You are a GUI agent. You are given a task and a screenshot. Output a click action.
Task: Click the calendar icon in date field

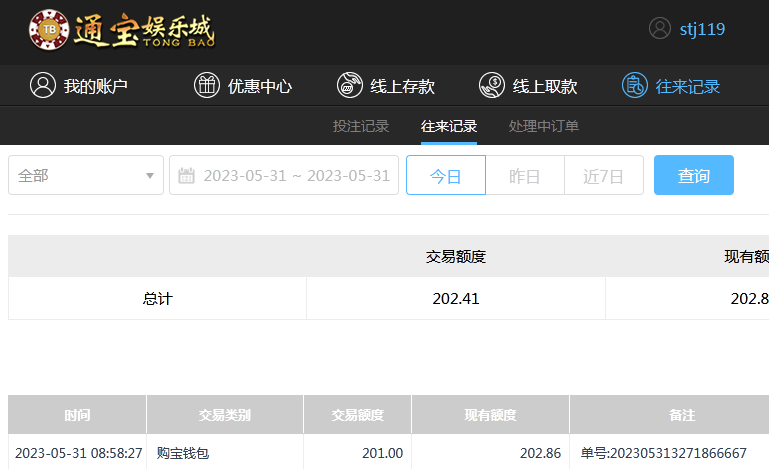point(186,176)
